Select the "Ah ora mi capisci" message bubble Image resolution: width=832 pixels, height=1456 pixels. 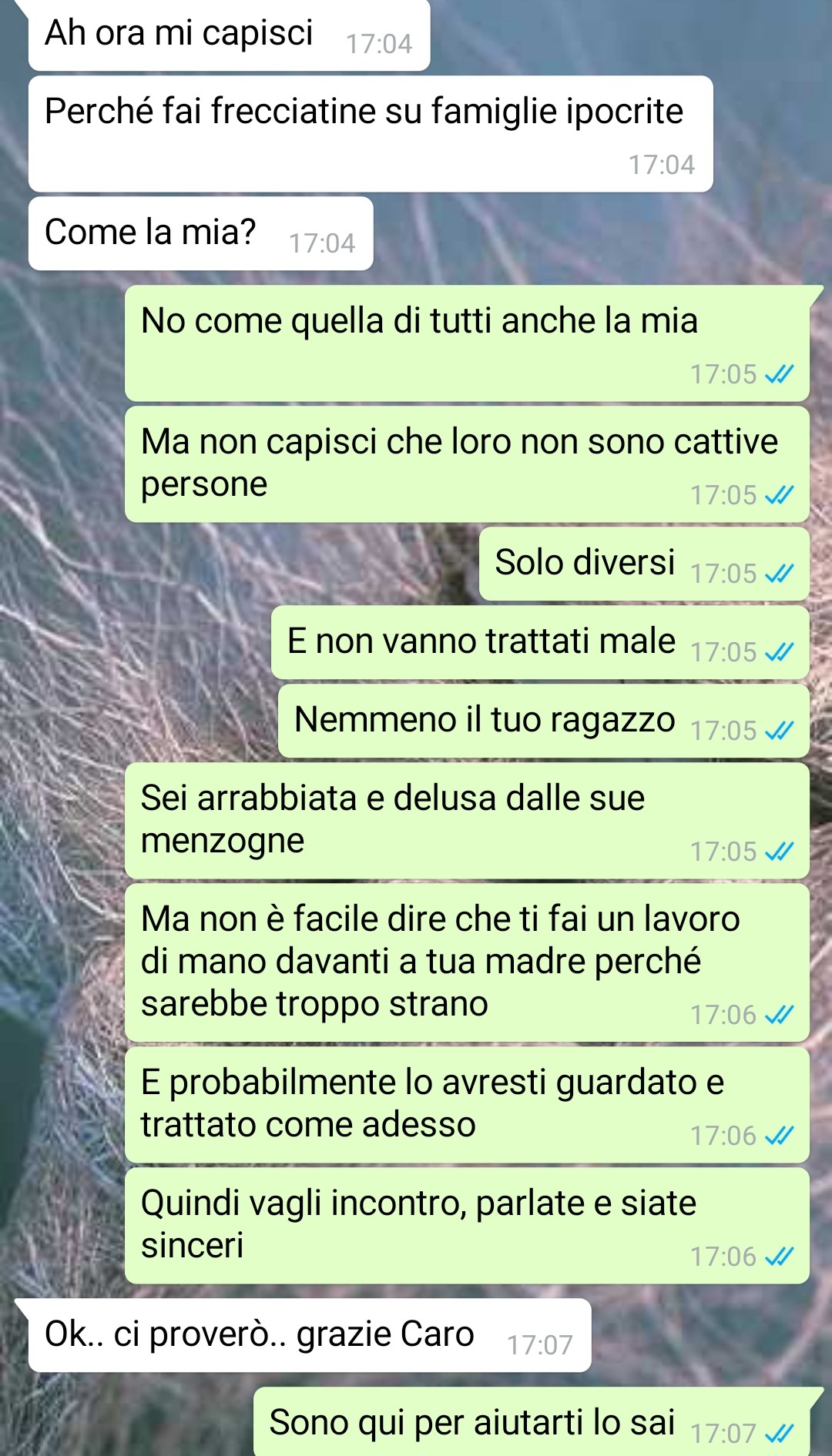click(229, 35)
